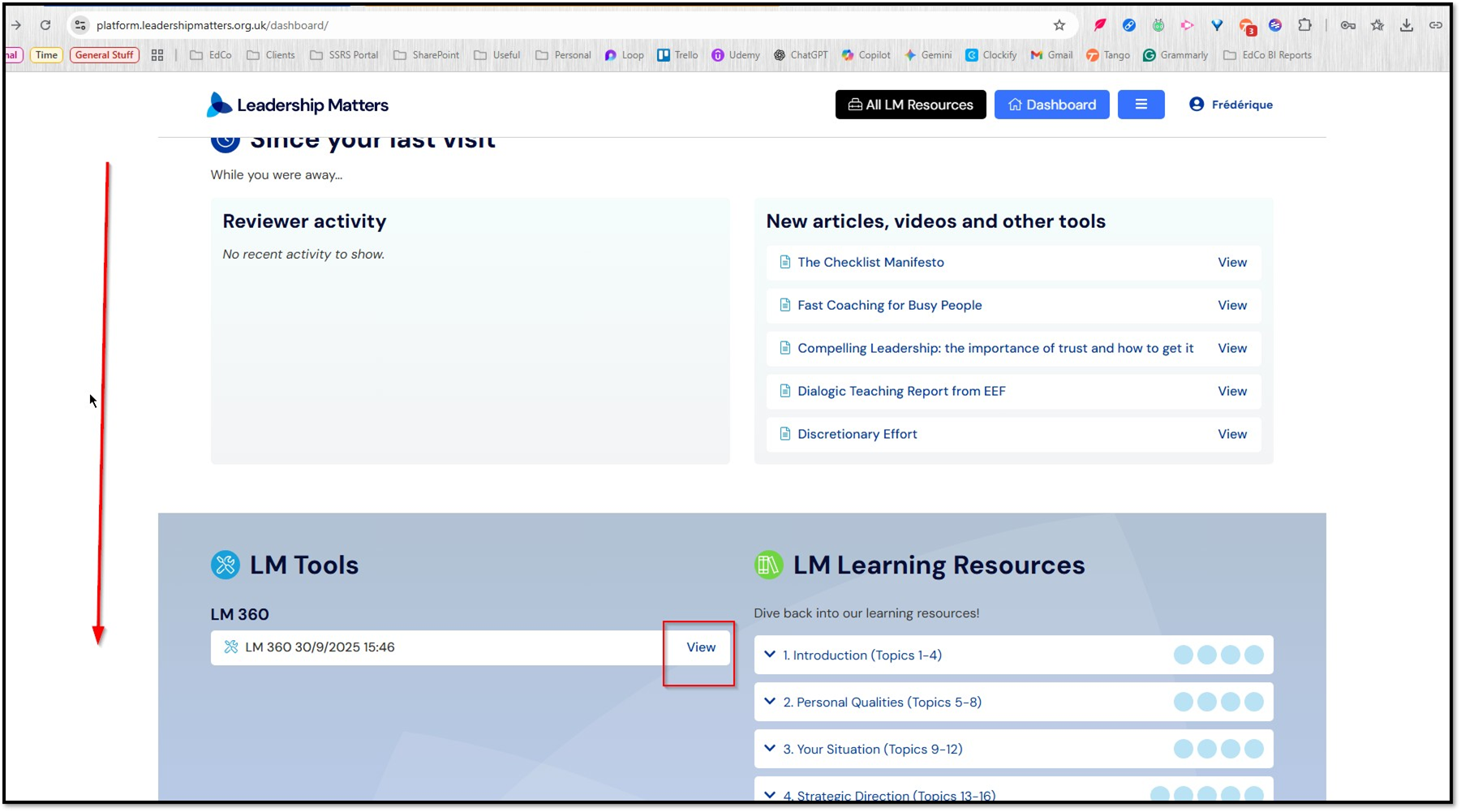
Task: Open the Clockify bookmark
Action: tap(990, 55)
